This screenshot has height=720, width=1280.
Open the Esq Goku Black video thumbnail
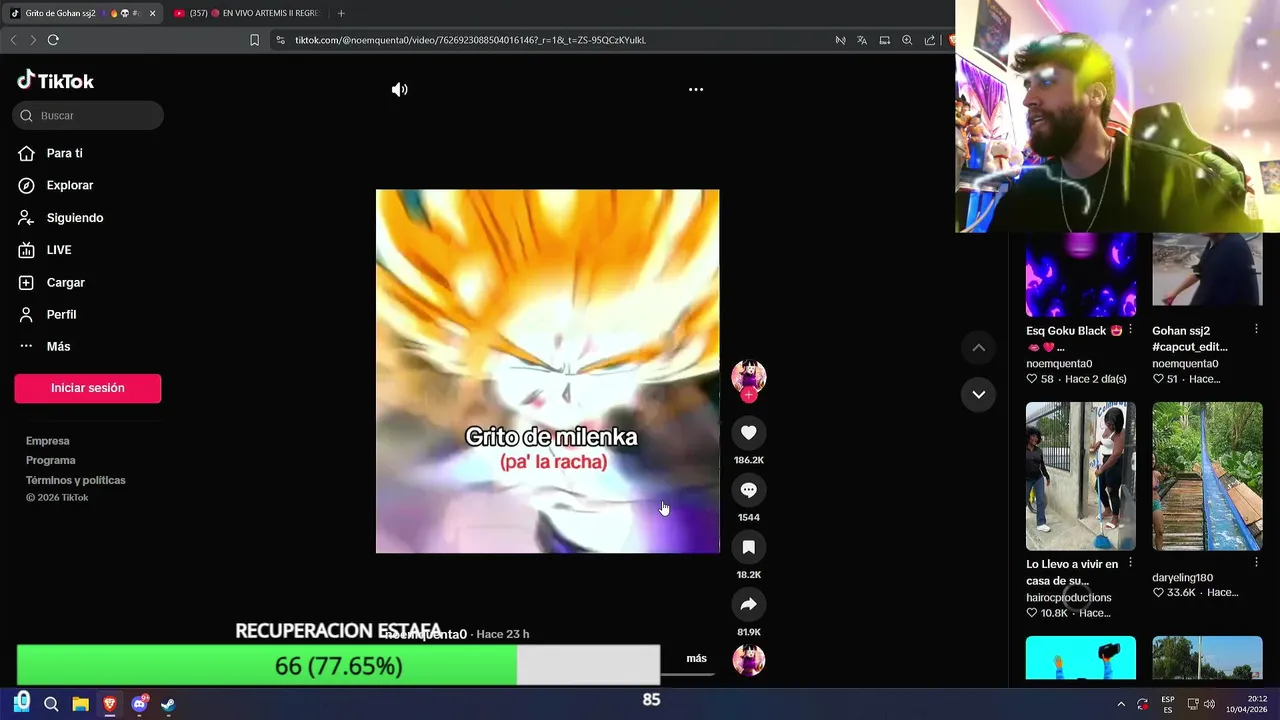pos(1081,274)
